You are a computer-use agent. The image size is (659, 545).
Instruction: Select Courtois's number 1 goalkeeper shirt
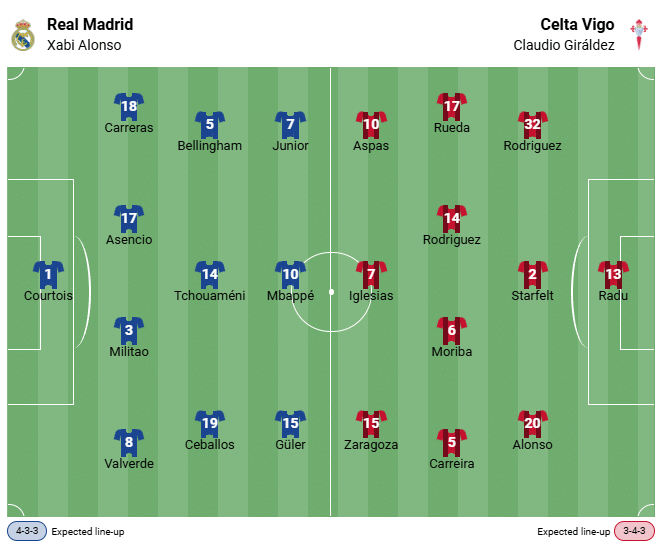(x=48, y=274)
